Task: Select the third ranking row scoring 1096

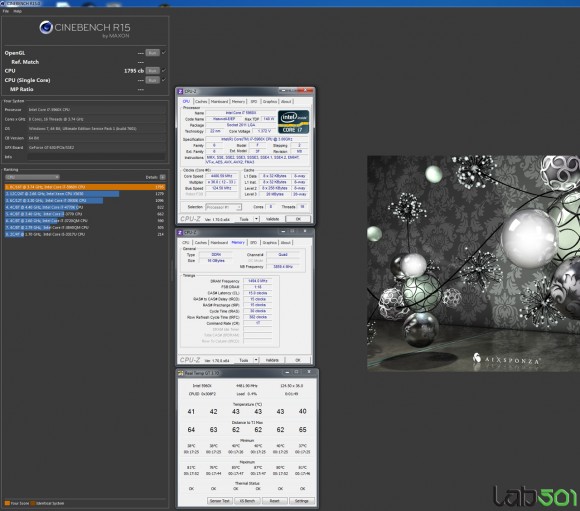Action: [x=85, y=201]
